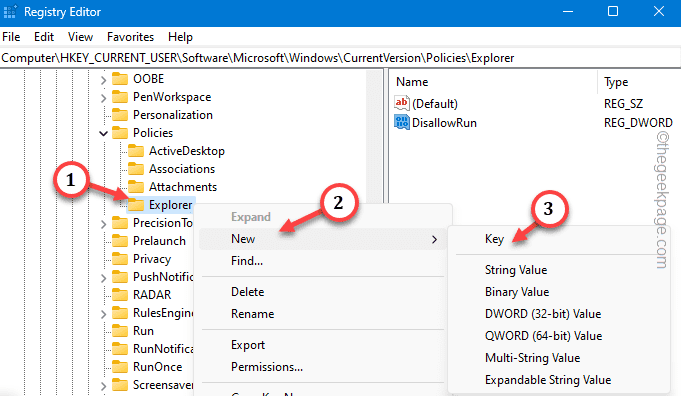Click the registry path address bar
The height and width of the screenshot is (396, 681).
pos(340,58)
